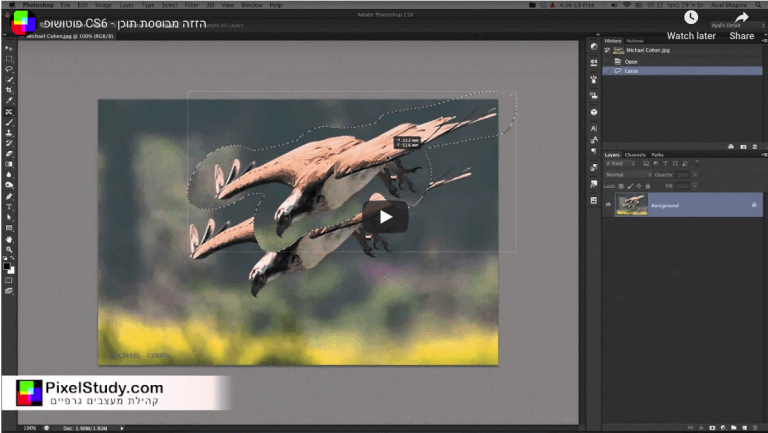Screen dimensions: 768x433
Task: Toggle Quick Mask mode
Action: (x=9, y=281)
